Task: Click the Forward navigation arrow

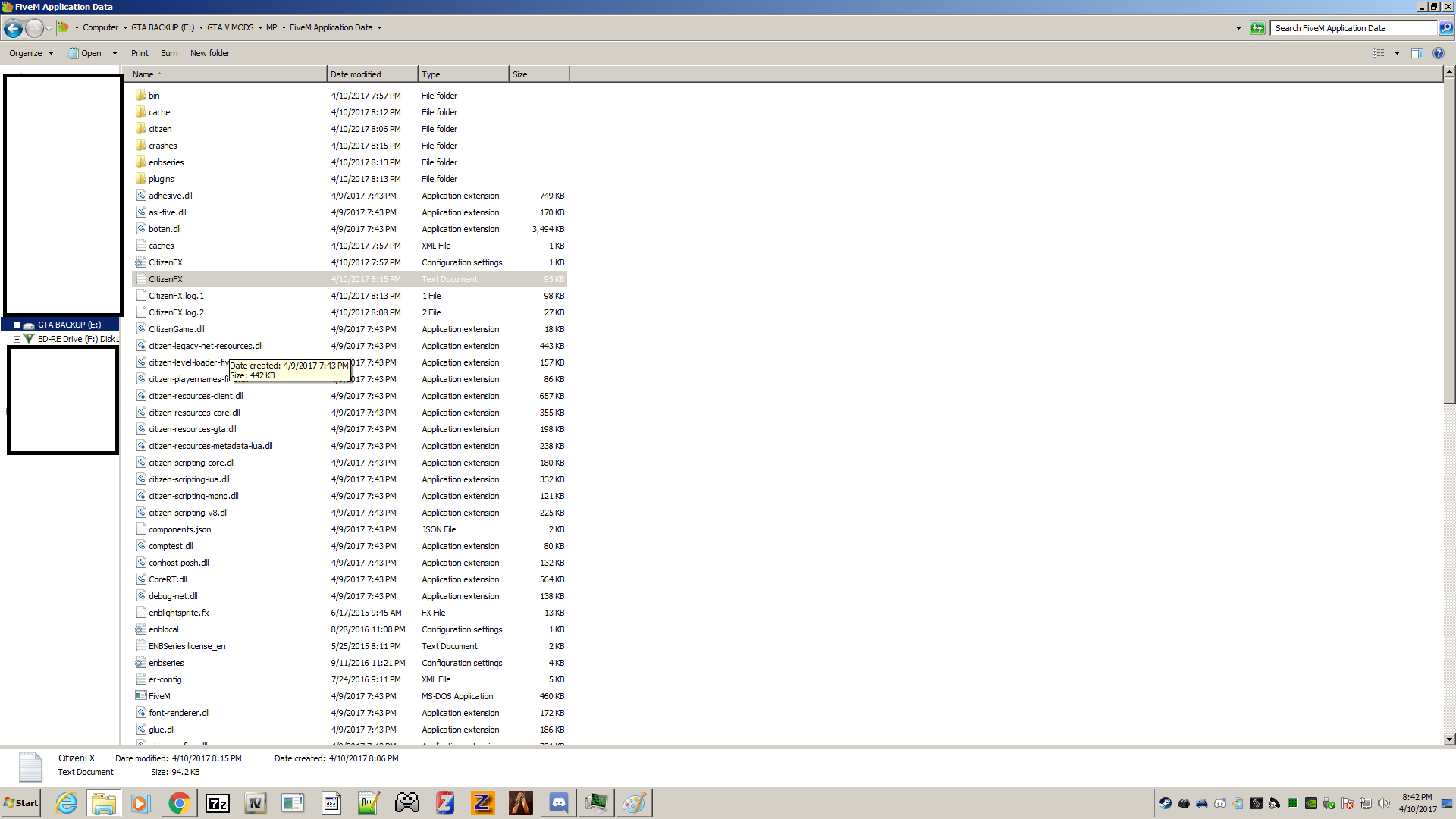Action: coord(34,28)
